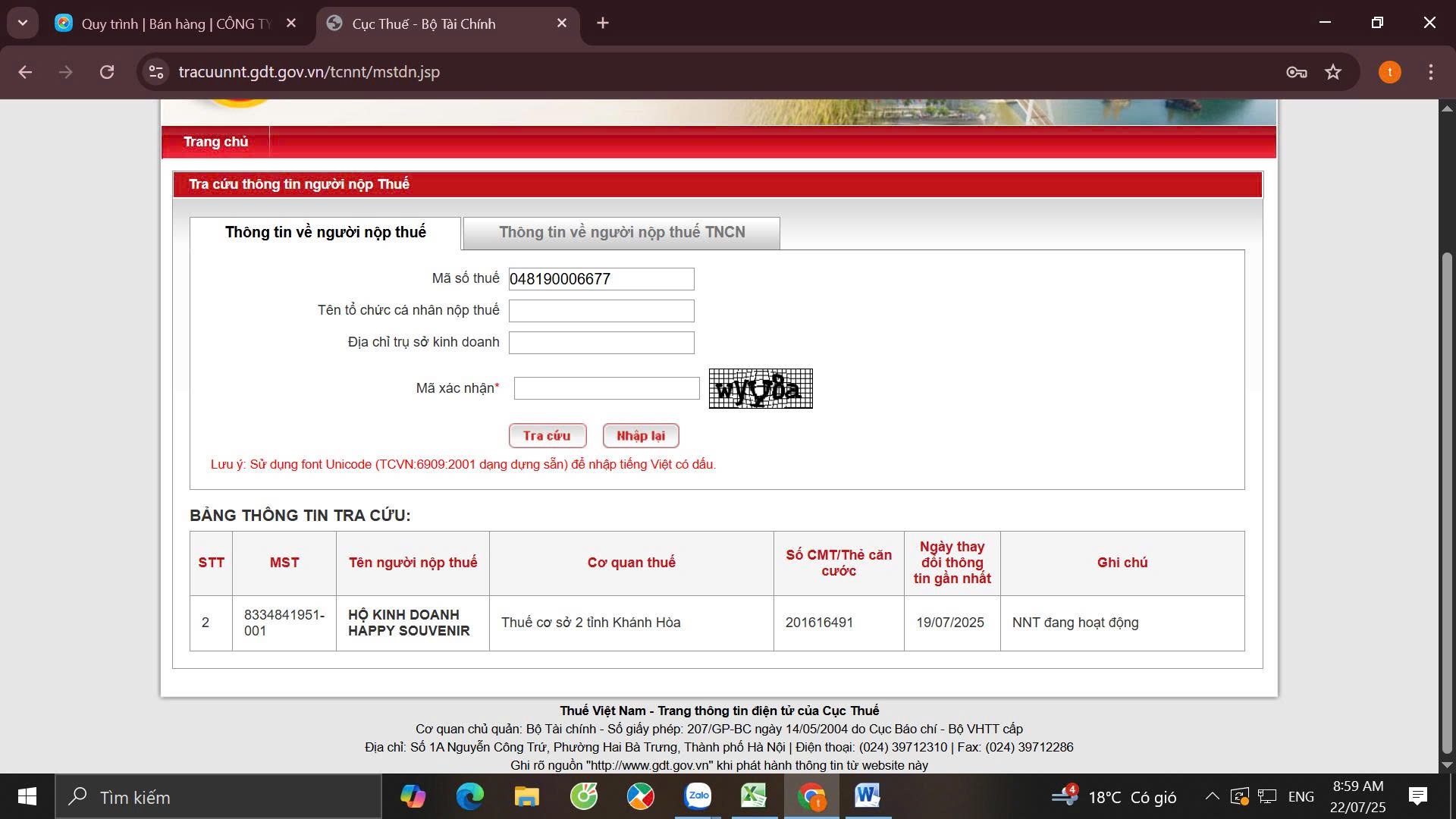1456x819 pixels.
Task: Open Chrome from the taskbar
Action: (811, 796)
